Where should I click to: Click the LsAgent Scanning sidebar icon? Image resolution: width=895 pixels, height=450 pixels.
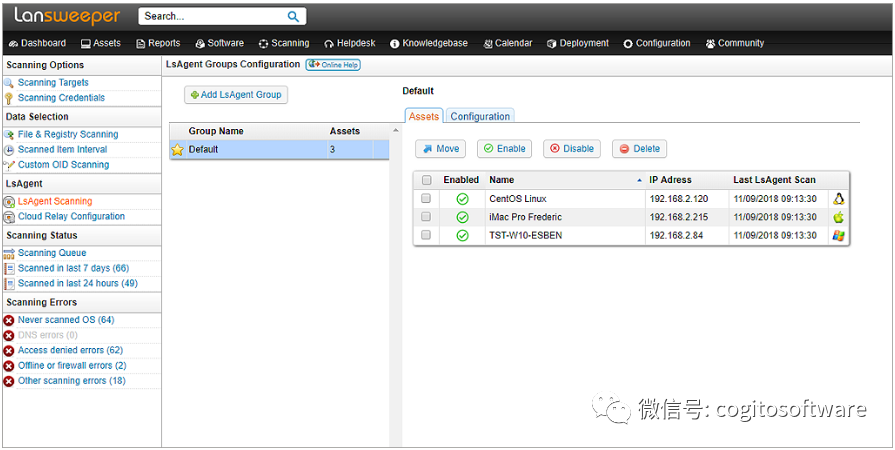click(x=9, y=202)
